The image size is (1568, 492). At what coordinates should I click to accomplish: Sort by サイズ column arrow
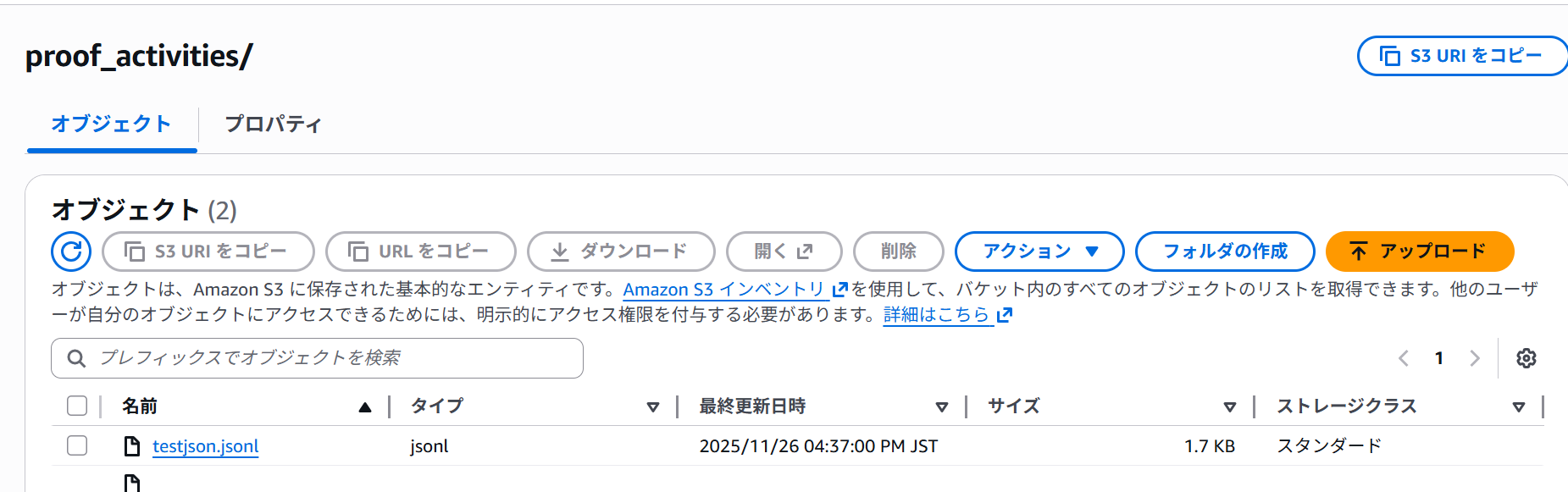[x=1230, y=407]
